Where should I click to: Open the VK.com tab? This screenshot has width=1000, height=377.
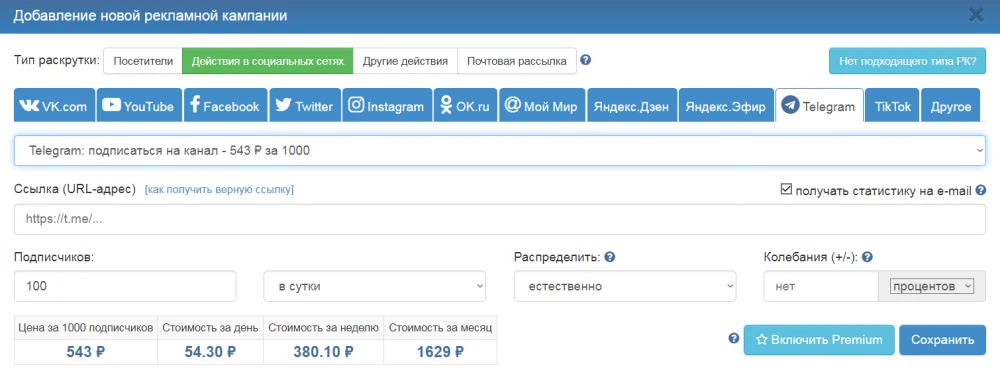pyautogui.click(x=54, y=106)
